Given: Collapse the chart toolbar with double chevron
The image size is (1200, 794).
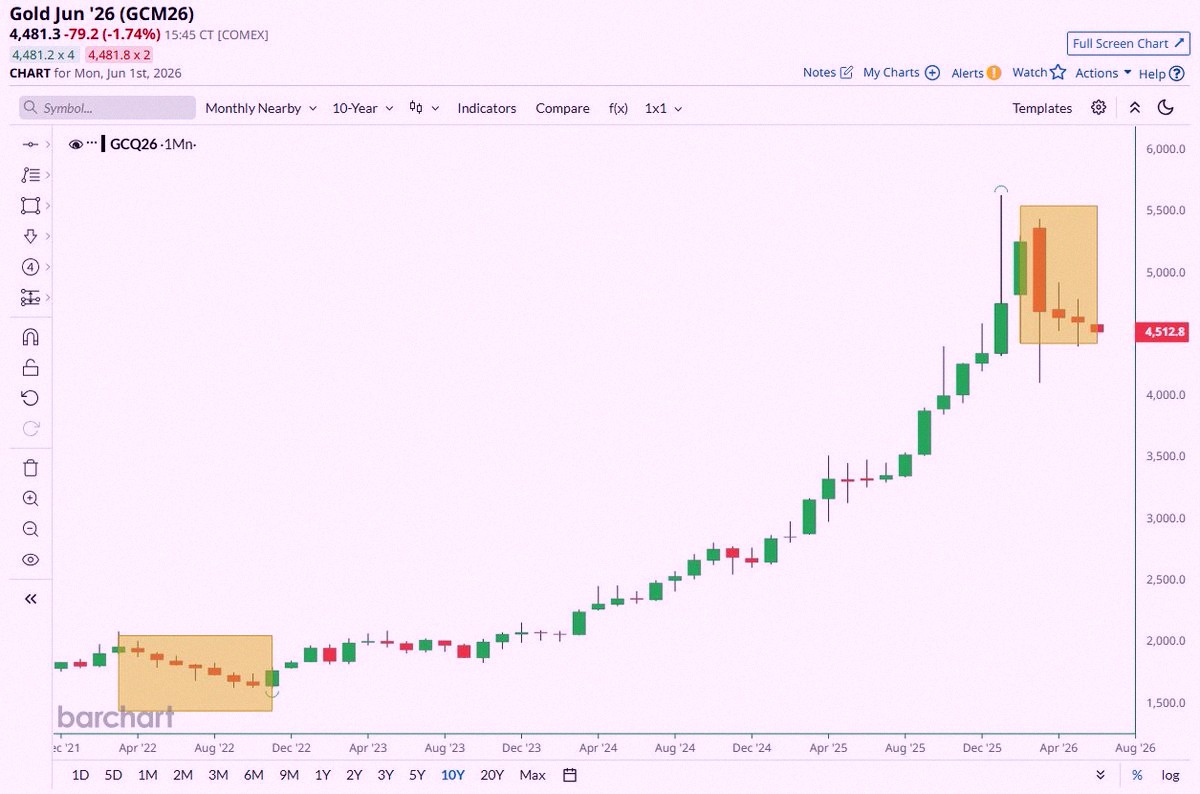Looking at the screenshot, I should (x=1134, y=108).
